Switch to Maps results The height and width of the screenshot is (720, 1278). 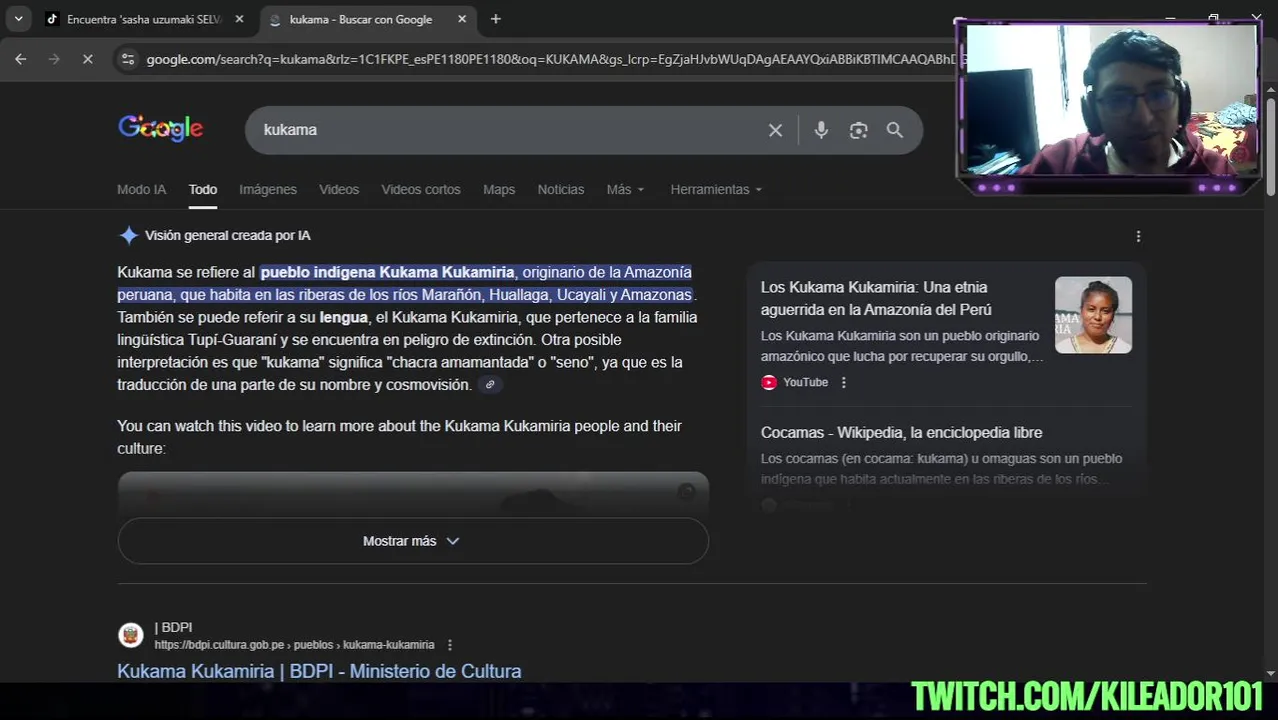[x=499, y=189]
